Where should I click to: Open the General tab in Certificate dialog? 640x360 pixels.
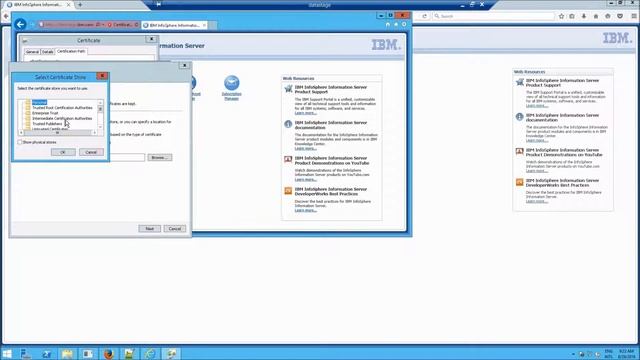tap(32, 52)
